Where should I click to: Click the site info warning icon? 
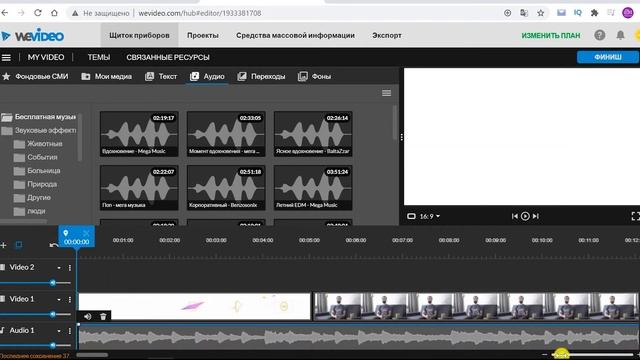(75, 13)
